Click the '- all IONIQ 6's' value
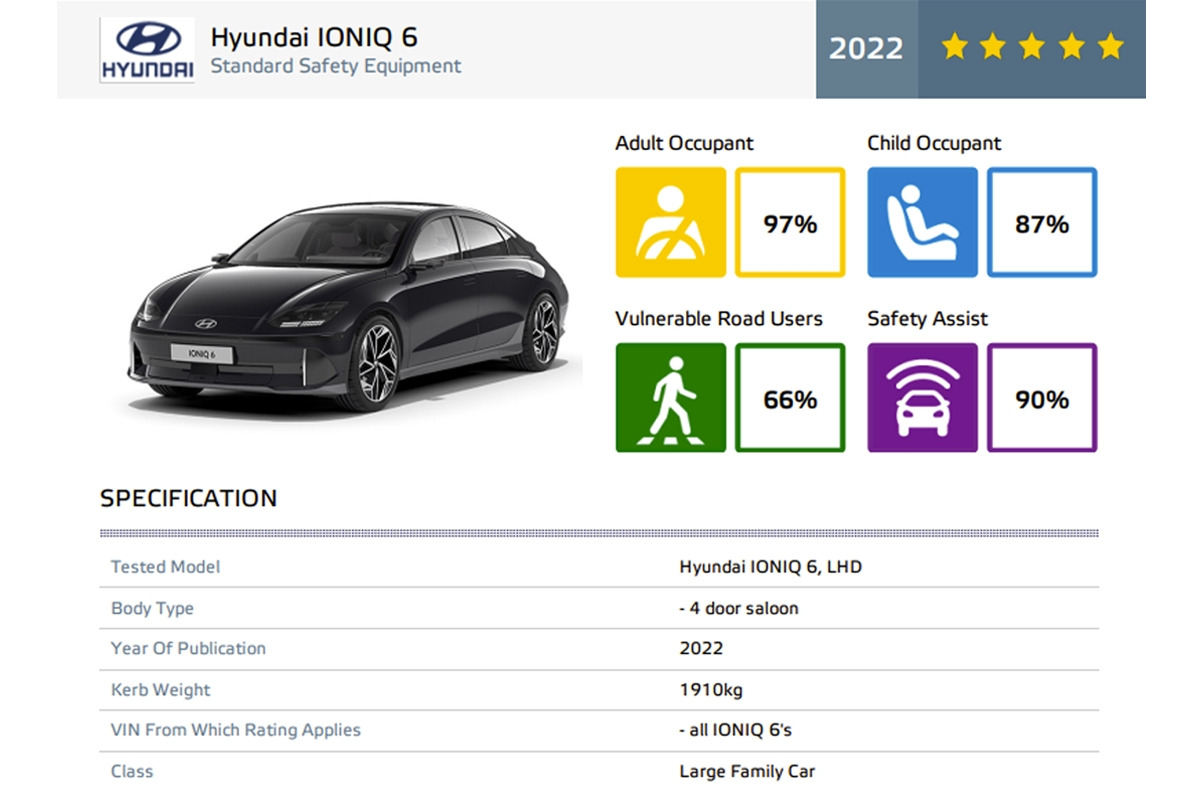The height and width of the screenshot is (800, 1200). coord(734,730)
